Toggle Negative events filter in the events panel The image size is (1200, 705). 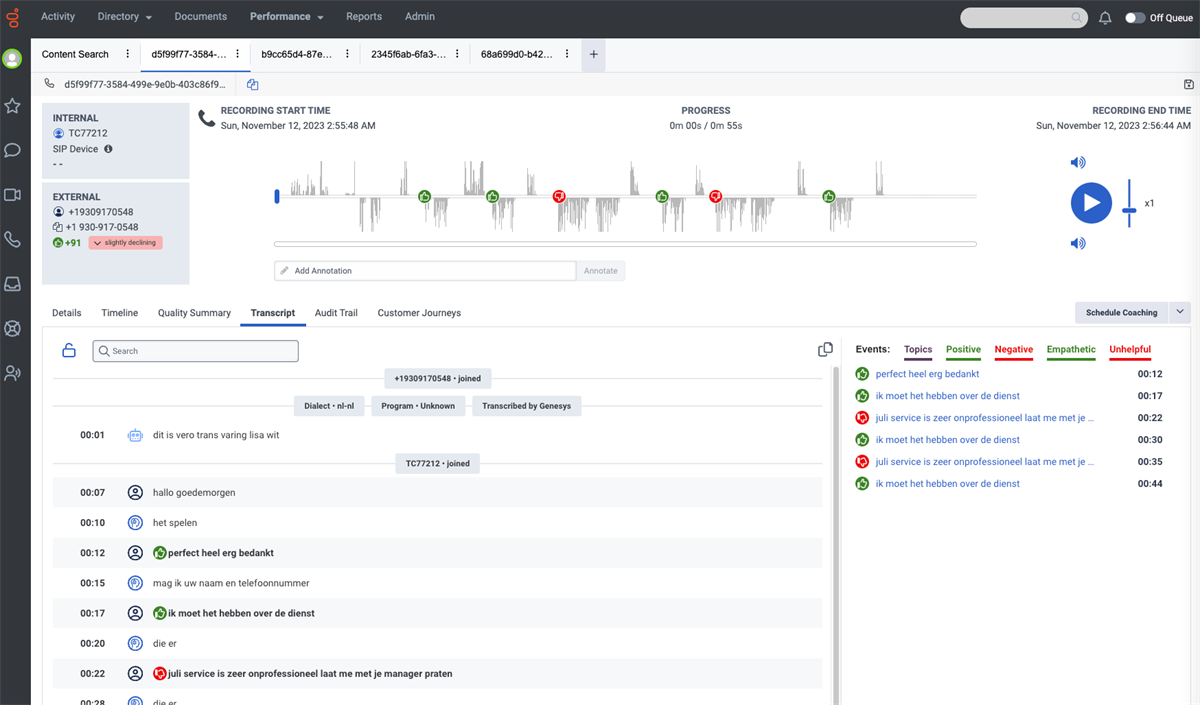point(1013,350)
